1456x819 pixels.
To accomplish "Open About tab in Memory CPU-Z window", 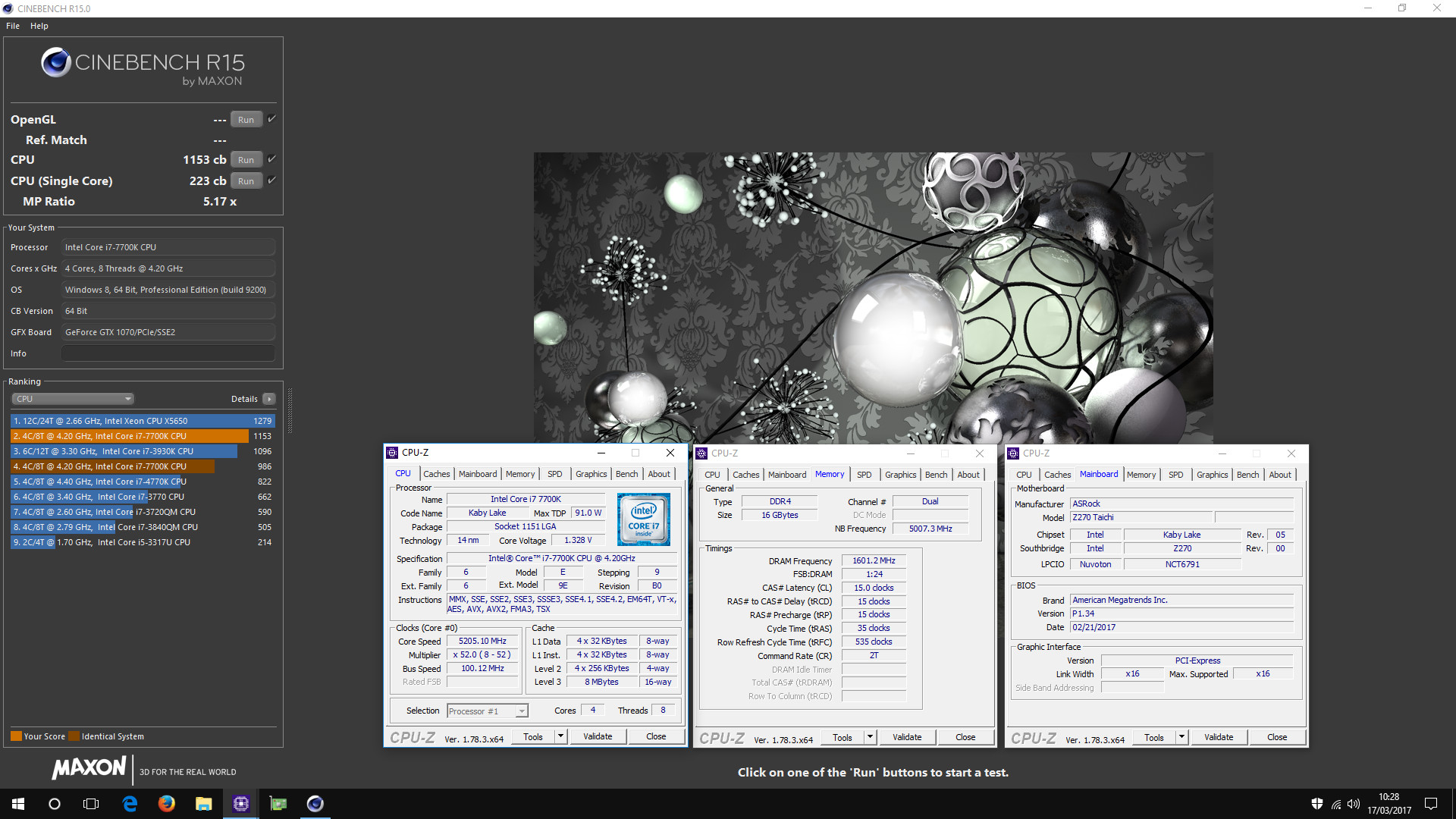I will [x=968, y=475].
